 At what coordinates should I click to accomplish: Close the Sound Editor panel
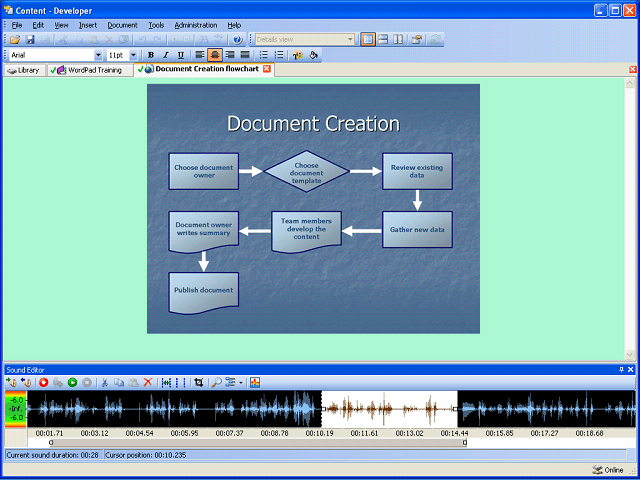pos(631,370)
